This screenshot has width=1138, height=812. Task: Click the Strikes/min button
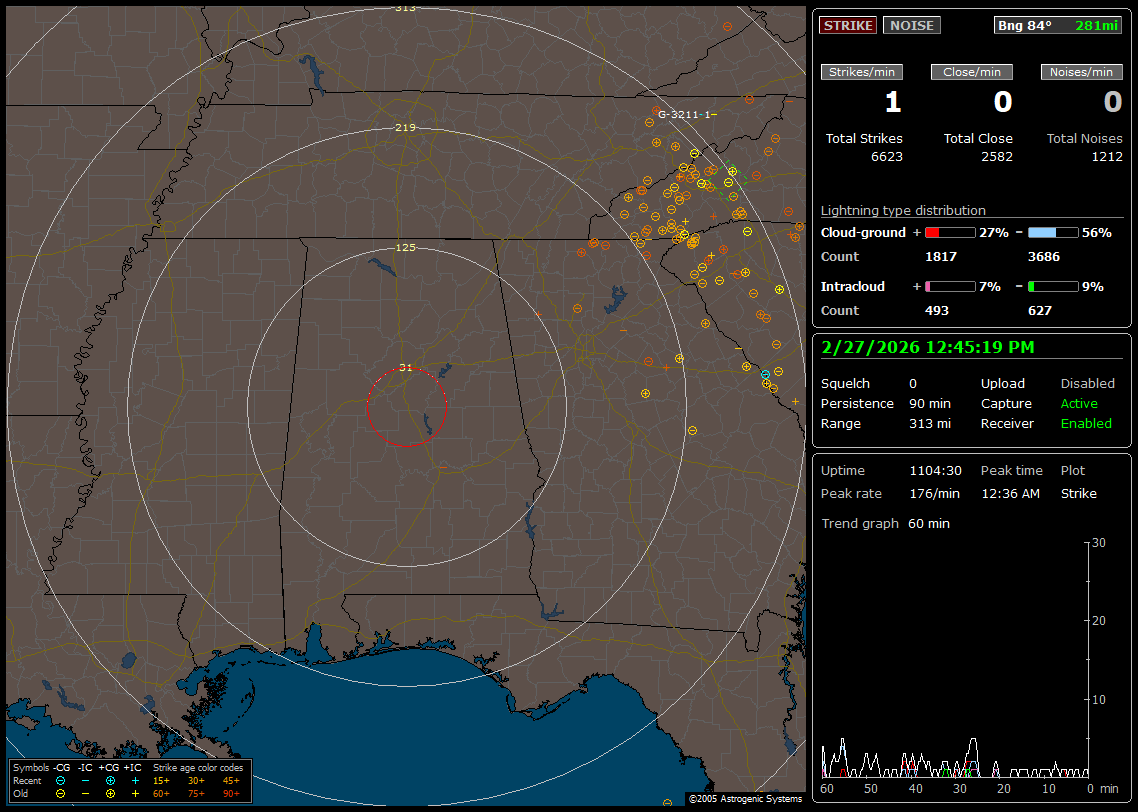click(862, 72)
